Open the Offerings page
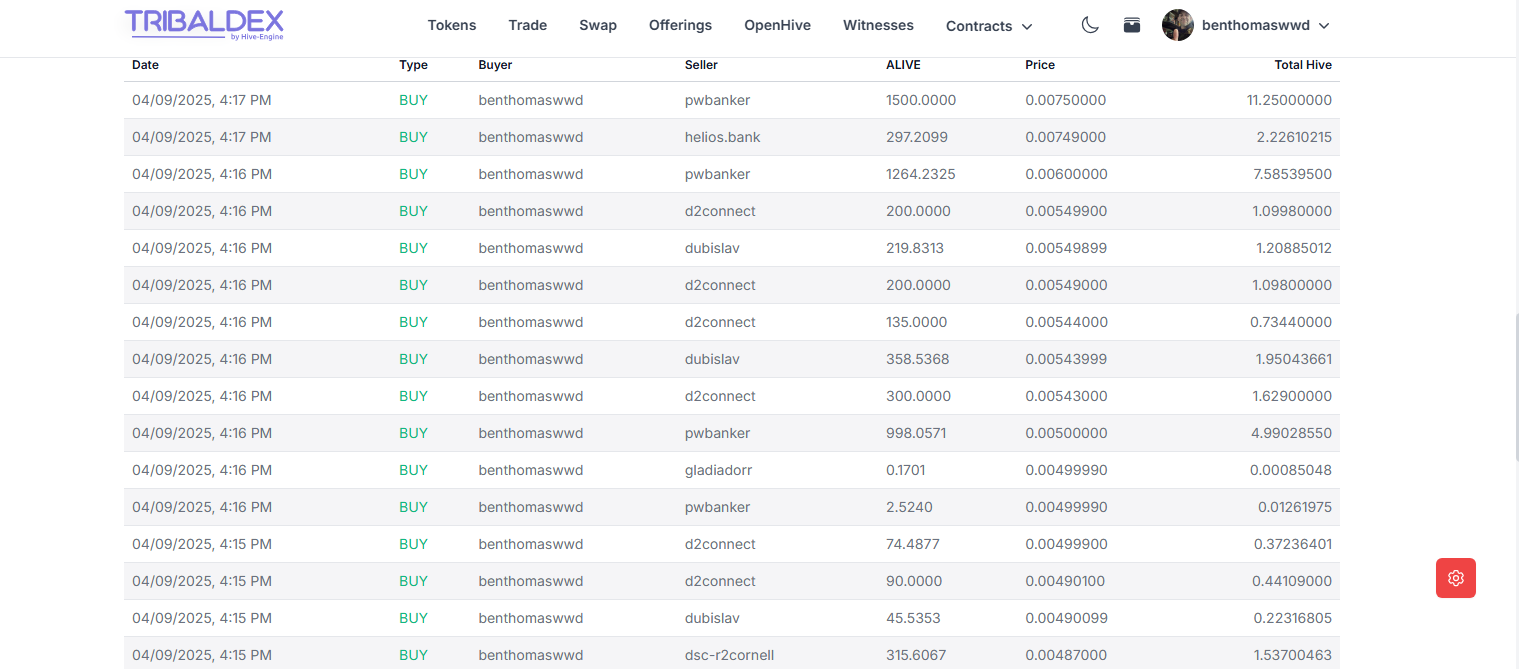Image resolution: width=1519 pixels, height=669 pixels. click(x=681, y=25)
